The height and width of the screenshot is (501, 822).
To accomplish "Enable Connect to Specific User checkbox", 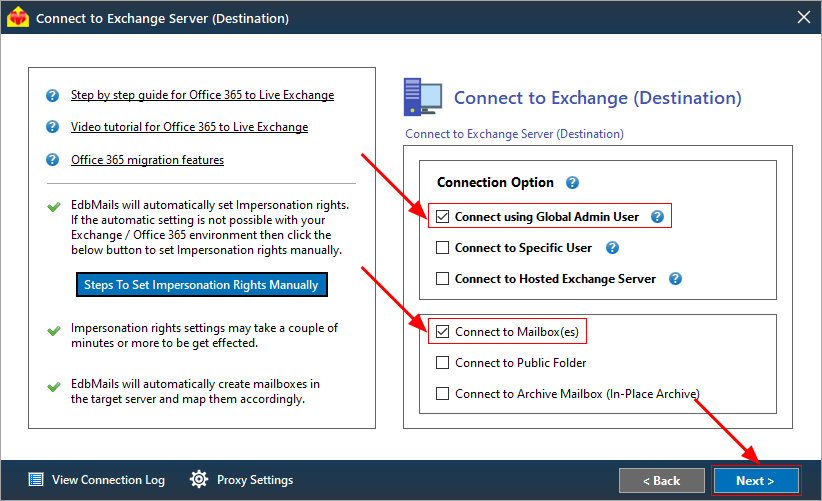I will [x=443, y=248].
